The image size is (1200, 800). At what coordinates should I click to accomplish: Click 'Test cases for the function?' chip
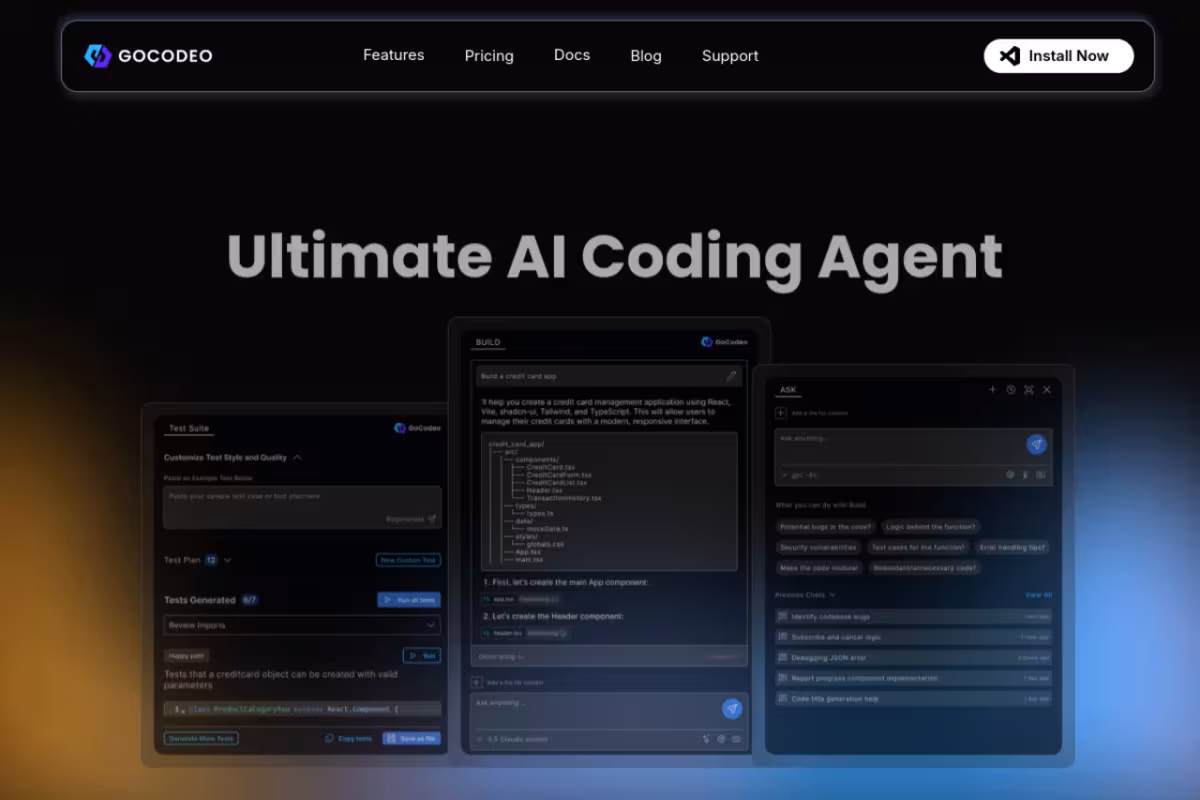[918, 547]
